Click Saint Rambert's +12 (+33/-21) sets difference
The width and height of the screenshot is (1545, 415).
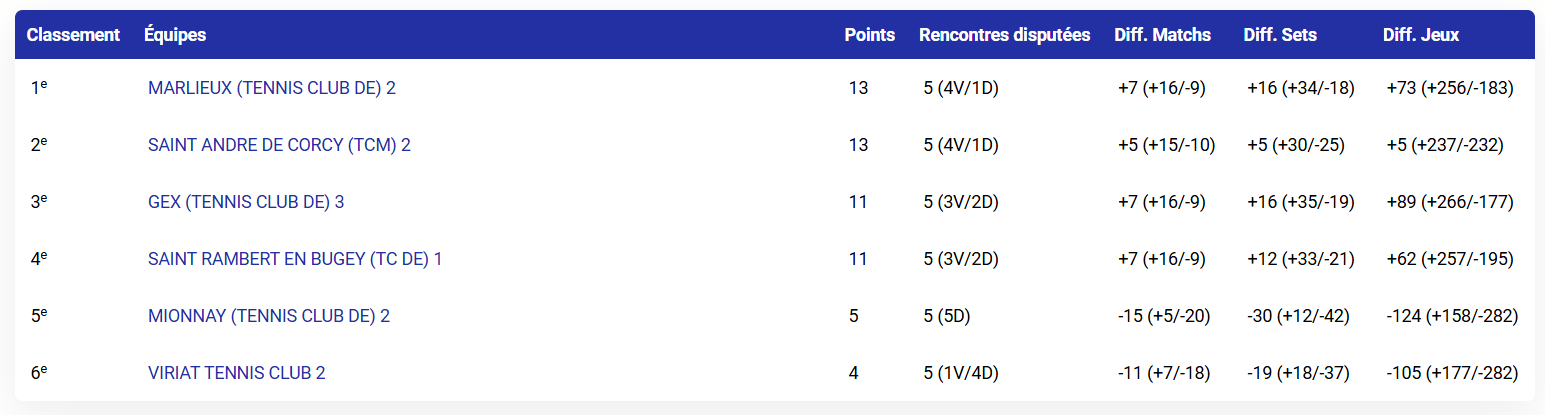[1300, 259]
